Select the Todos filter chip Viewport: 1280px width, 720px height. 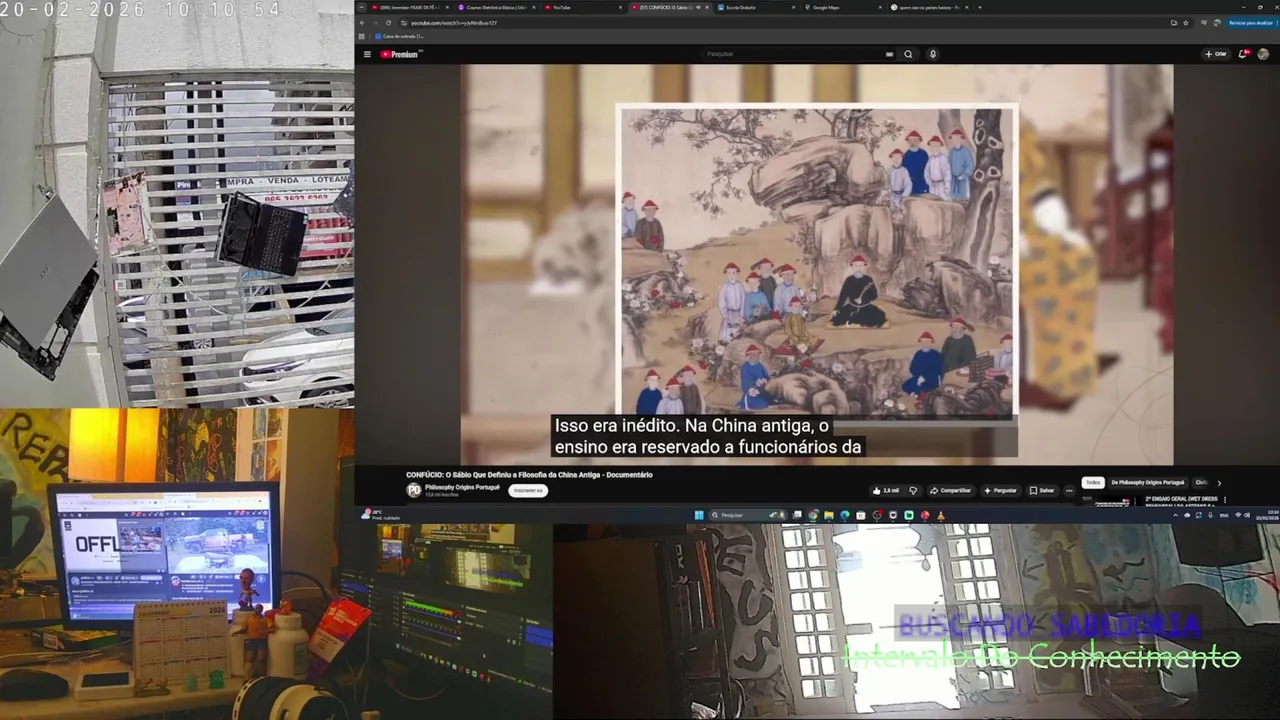pyautogui.click(x=1093, y=482)
